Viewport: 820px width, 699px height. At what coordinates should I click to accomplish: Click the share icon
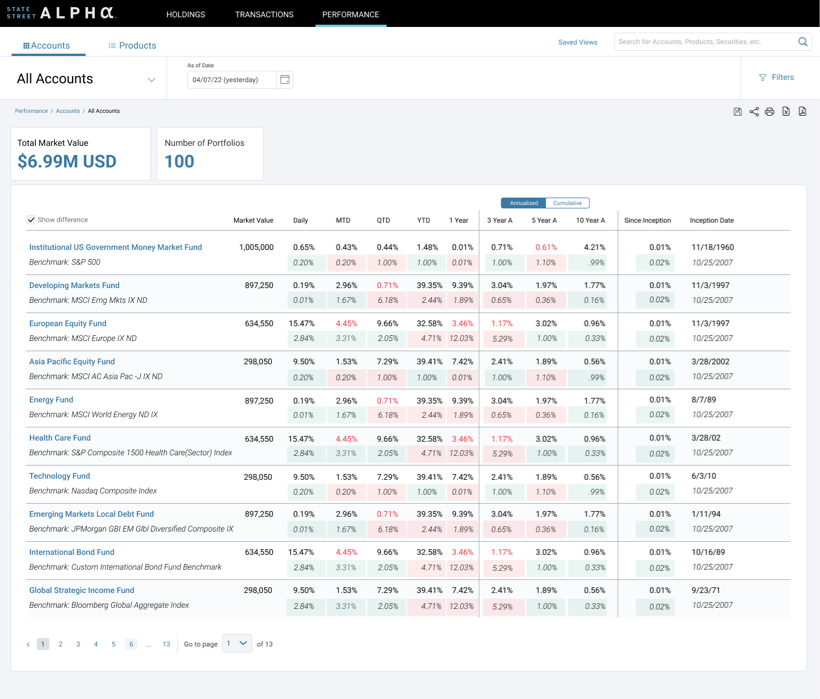click(754, 112)
